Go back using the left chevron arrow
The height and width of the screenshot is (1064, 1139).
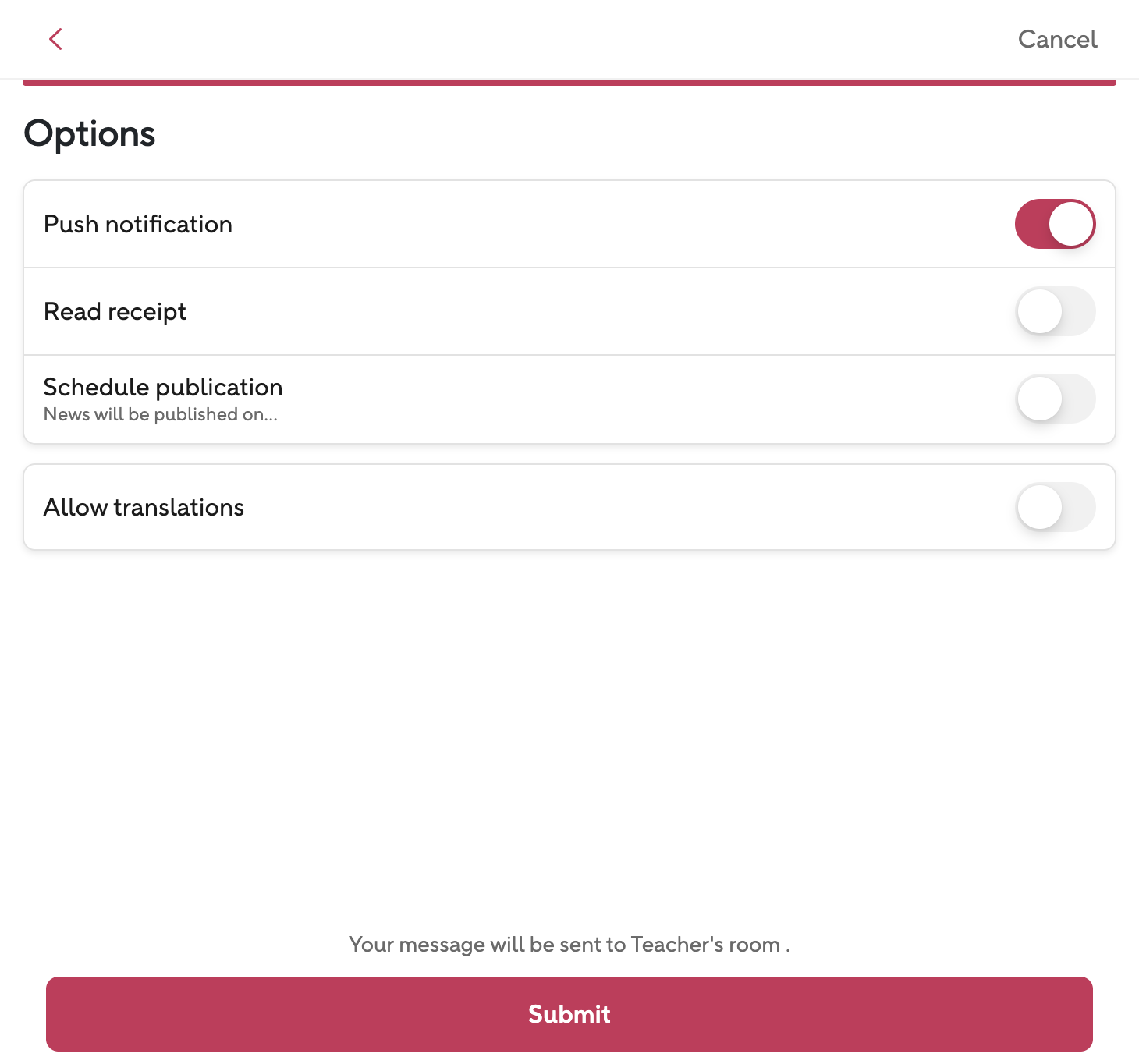click(55, 39)
